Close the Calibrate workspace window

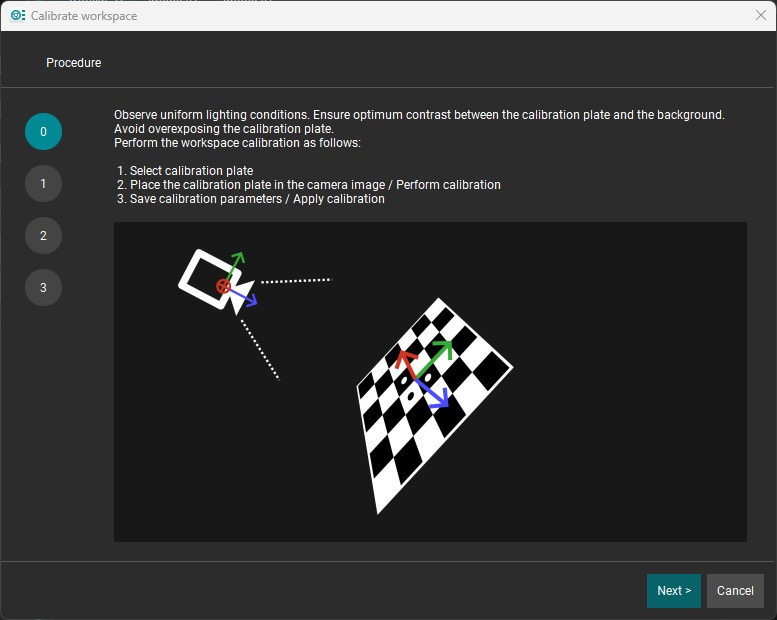pos(761,15)
